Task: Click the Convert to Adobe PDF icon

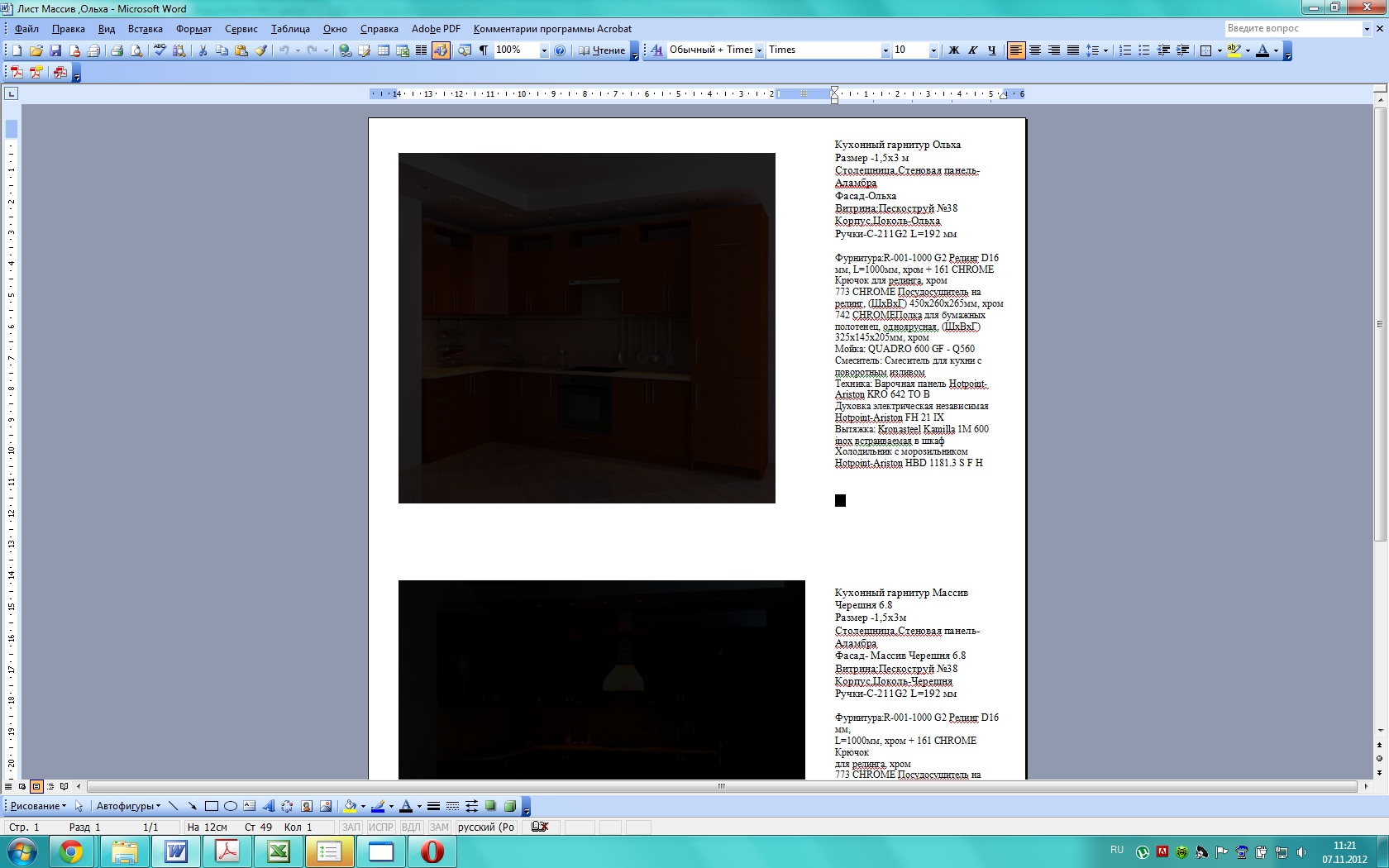Action: pos(17,73)
